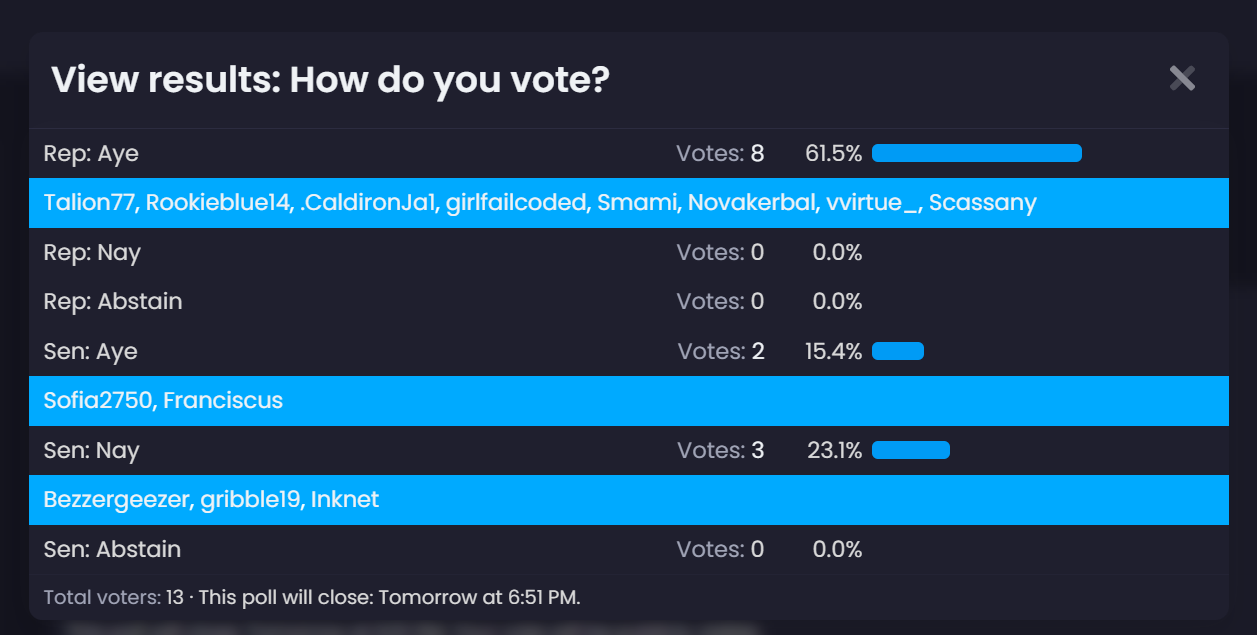Expand the Rep: Aye result row
1257x635 pixels.
click(91, 154)
